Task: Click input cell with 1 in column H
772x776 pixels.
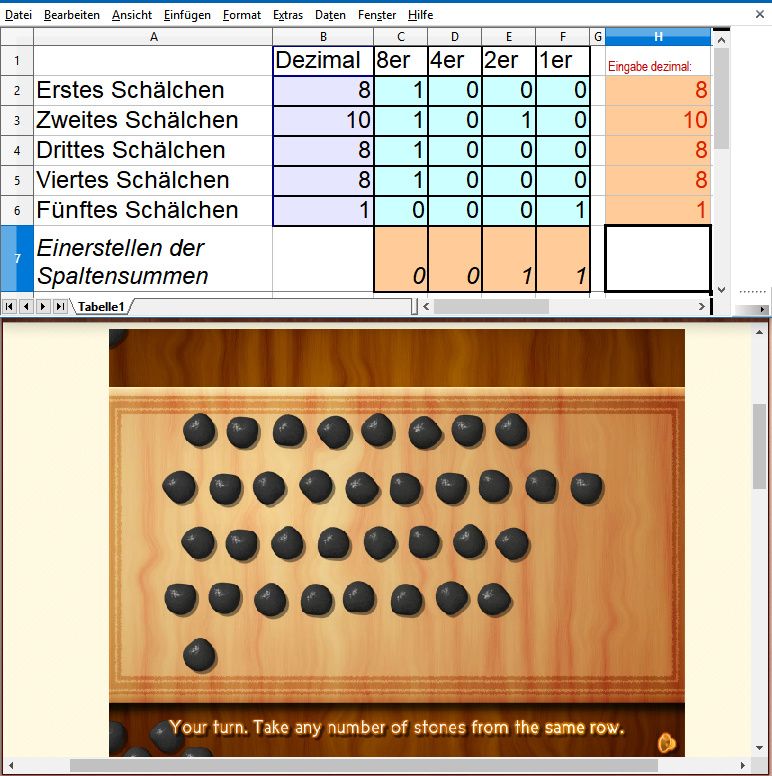Action: point(658,210)
